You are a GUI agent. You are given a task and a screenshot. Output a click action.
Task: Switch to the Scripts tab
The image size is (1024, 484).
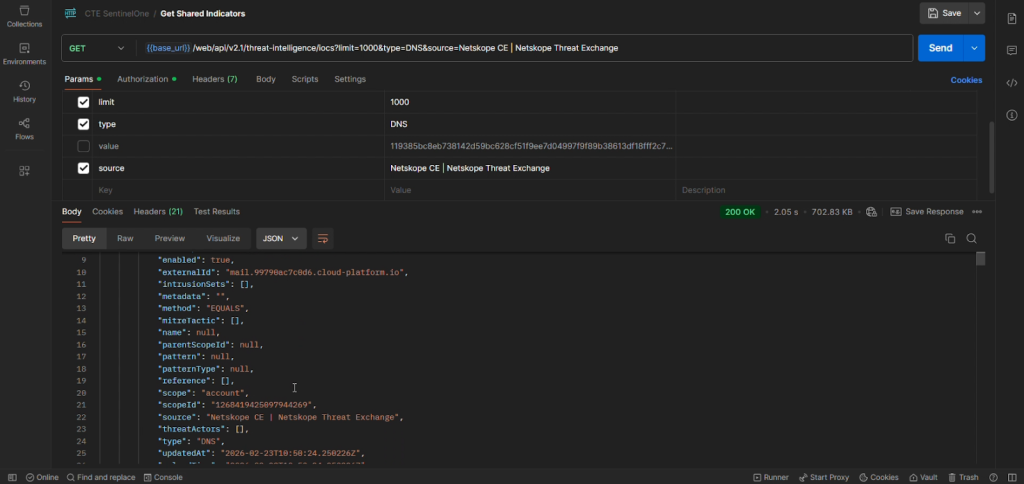coord(305,79)
